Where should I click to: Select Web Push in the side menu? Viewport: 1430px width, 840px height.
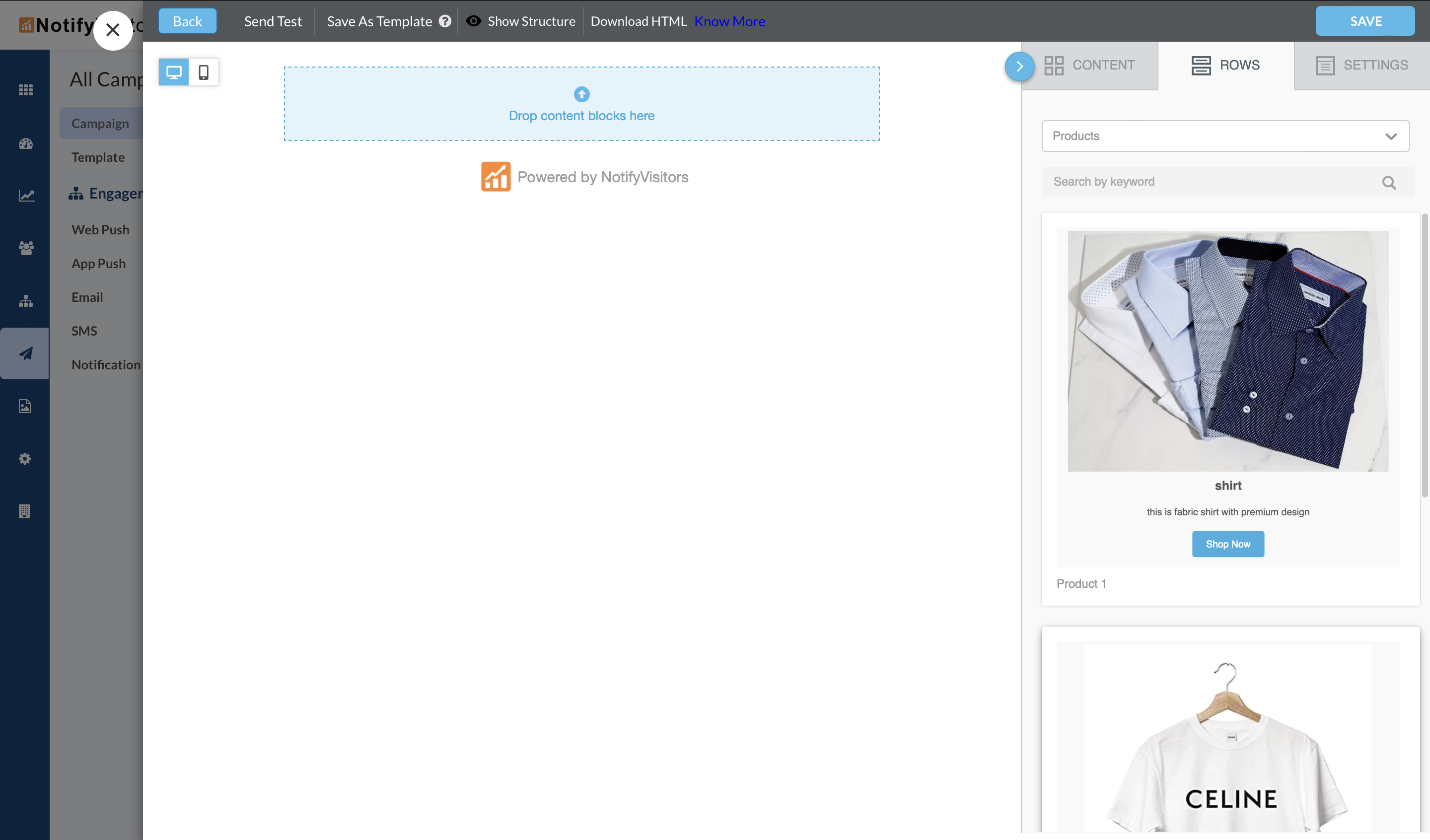click(x=100, y=229)
